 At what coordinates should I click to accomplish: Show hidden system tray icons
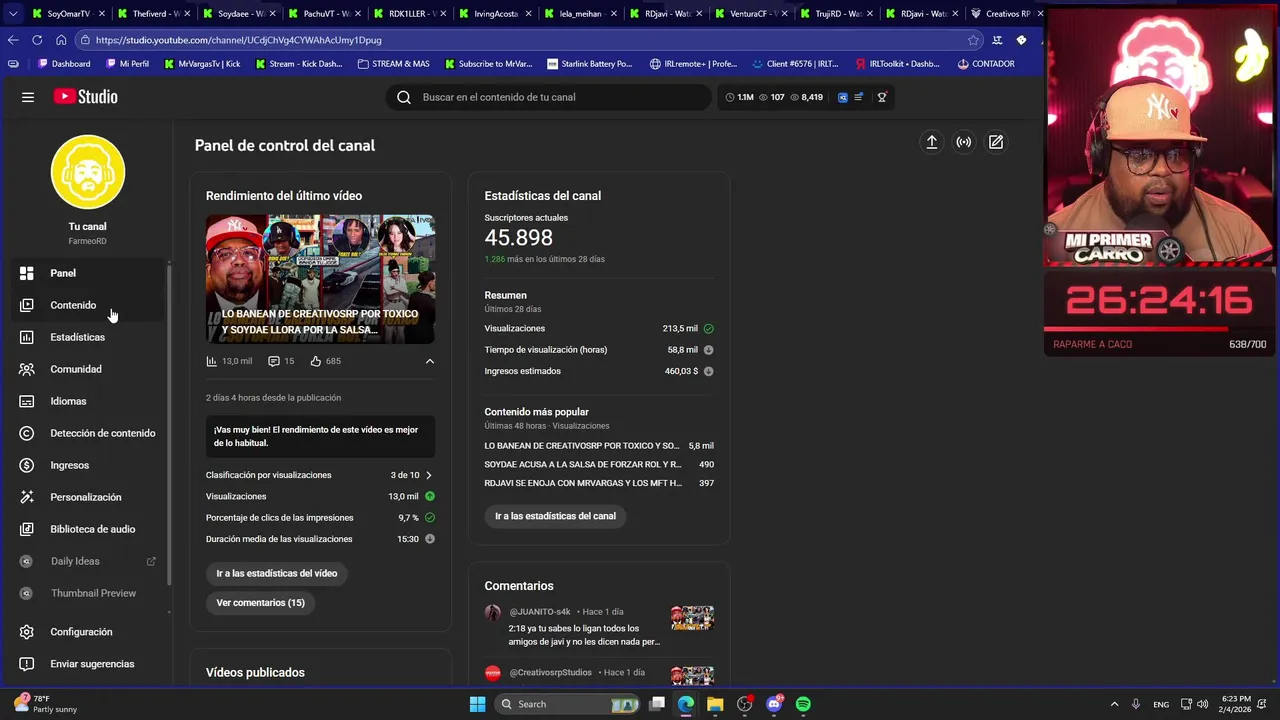point(1114,704)
